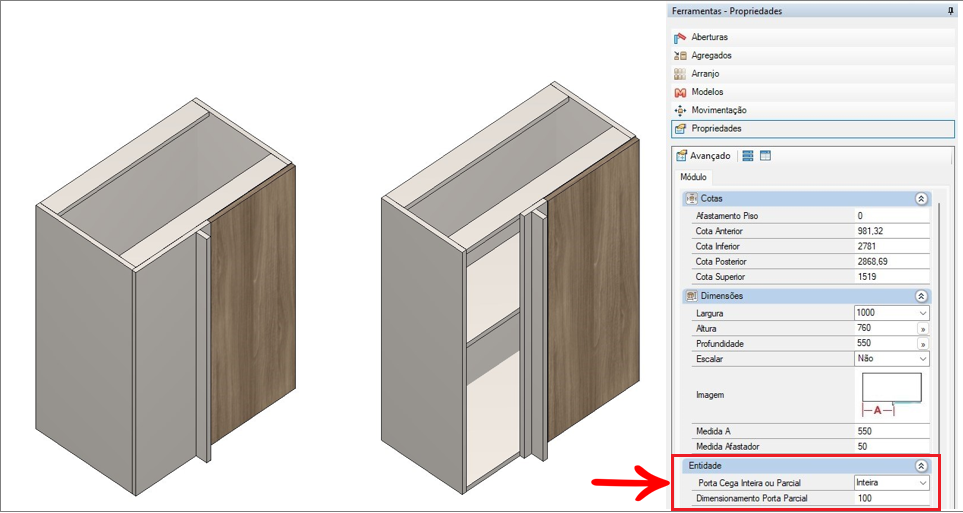Open the Modelos tool panel

(813, 92)
